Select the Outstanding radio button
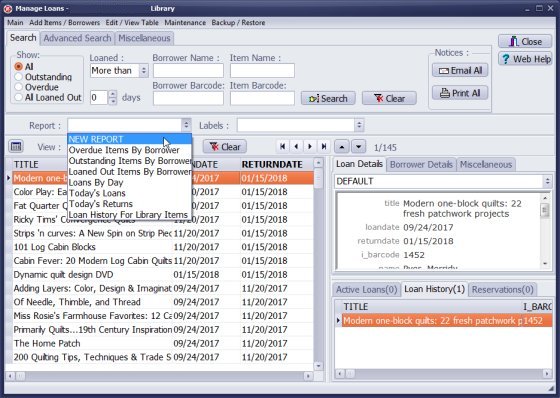 19,77
